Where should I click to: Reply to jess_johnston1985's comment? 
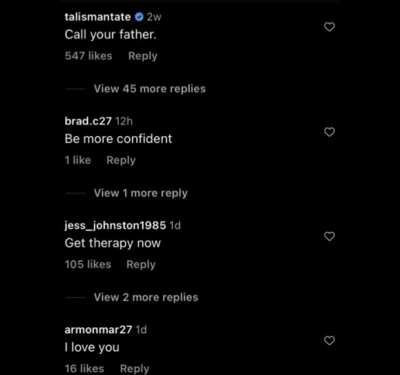click(141, 265)
